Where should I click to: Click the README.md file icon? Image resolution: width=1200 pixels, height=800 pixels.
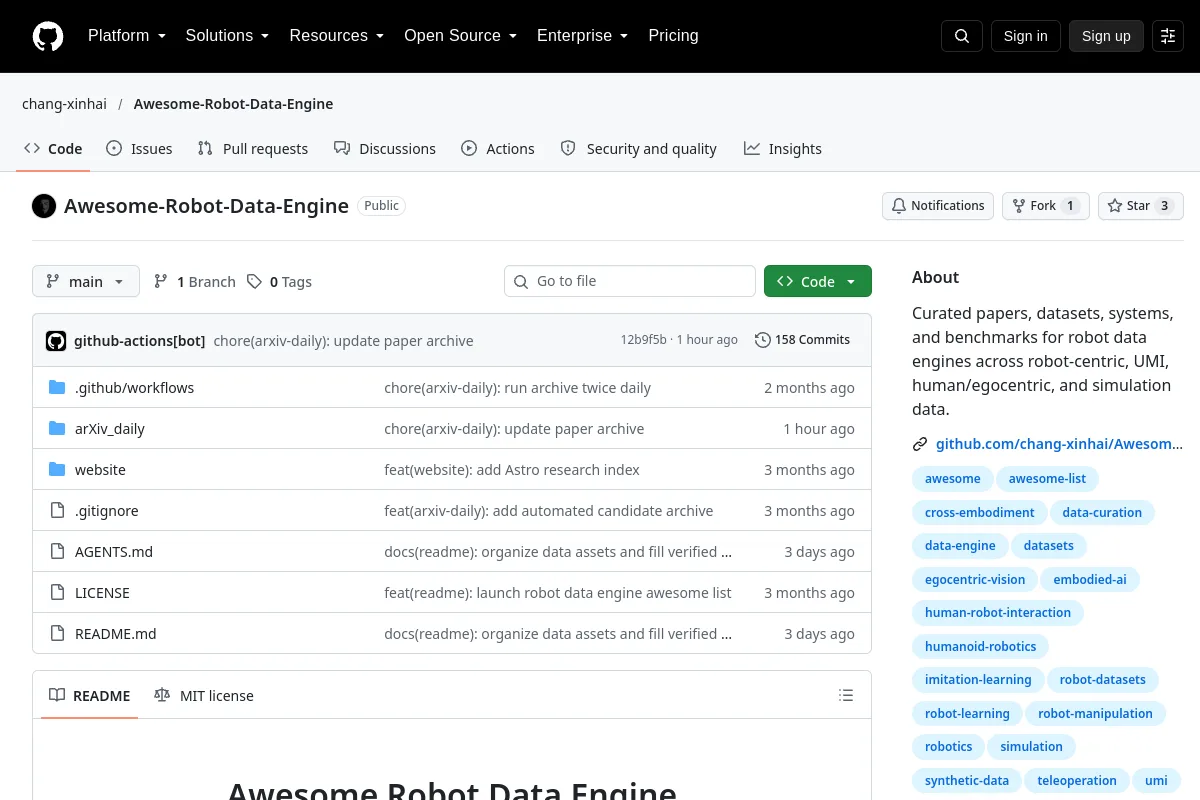coord(57,634)
